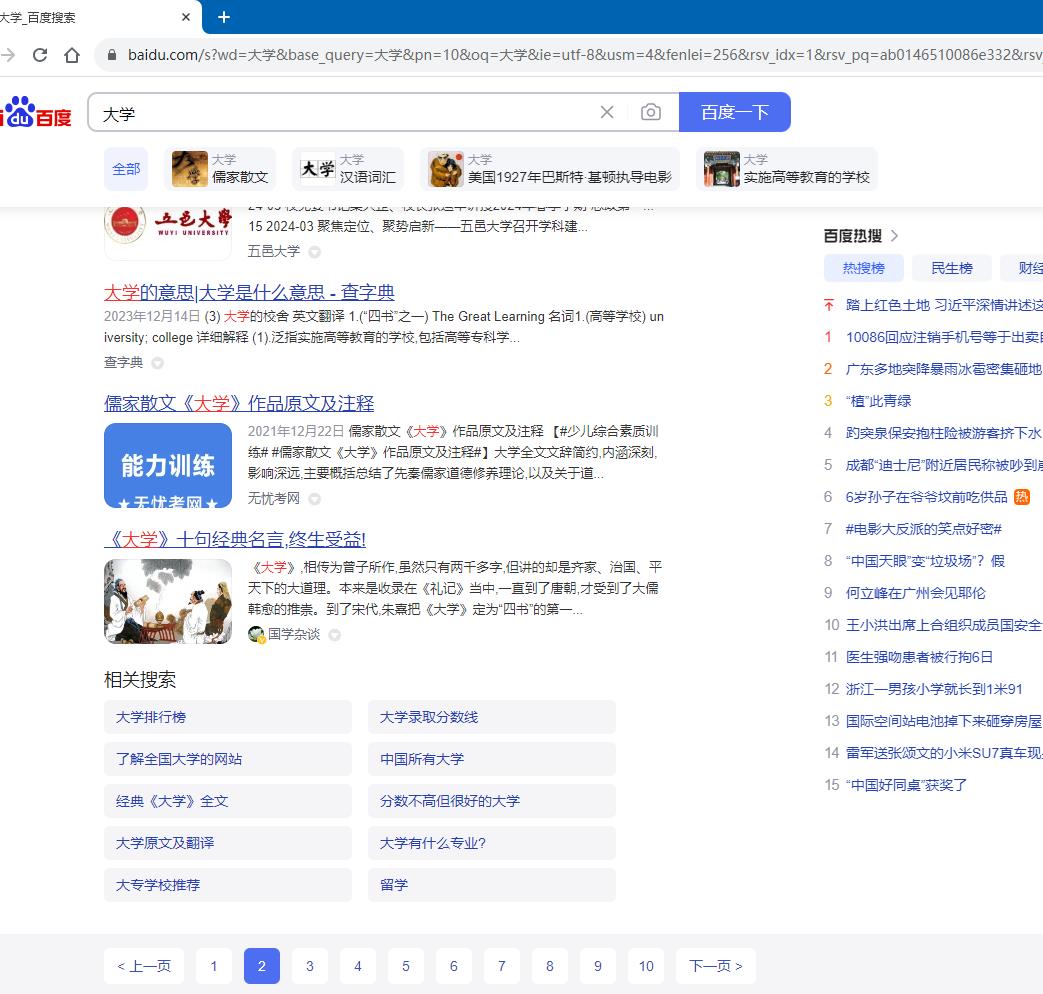The height and width of the screenshot is (994, 1043).
Task: Click the shield icon next to 查字典
Action: point(158,363)
